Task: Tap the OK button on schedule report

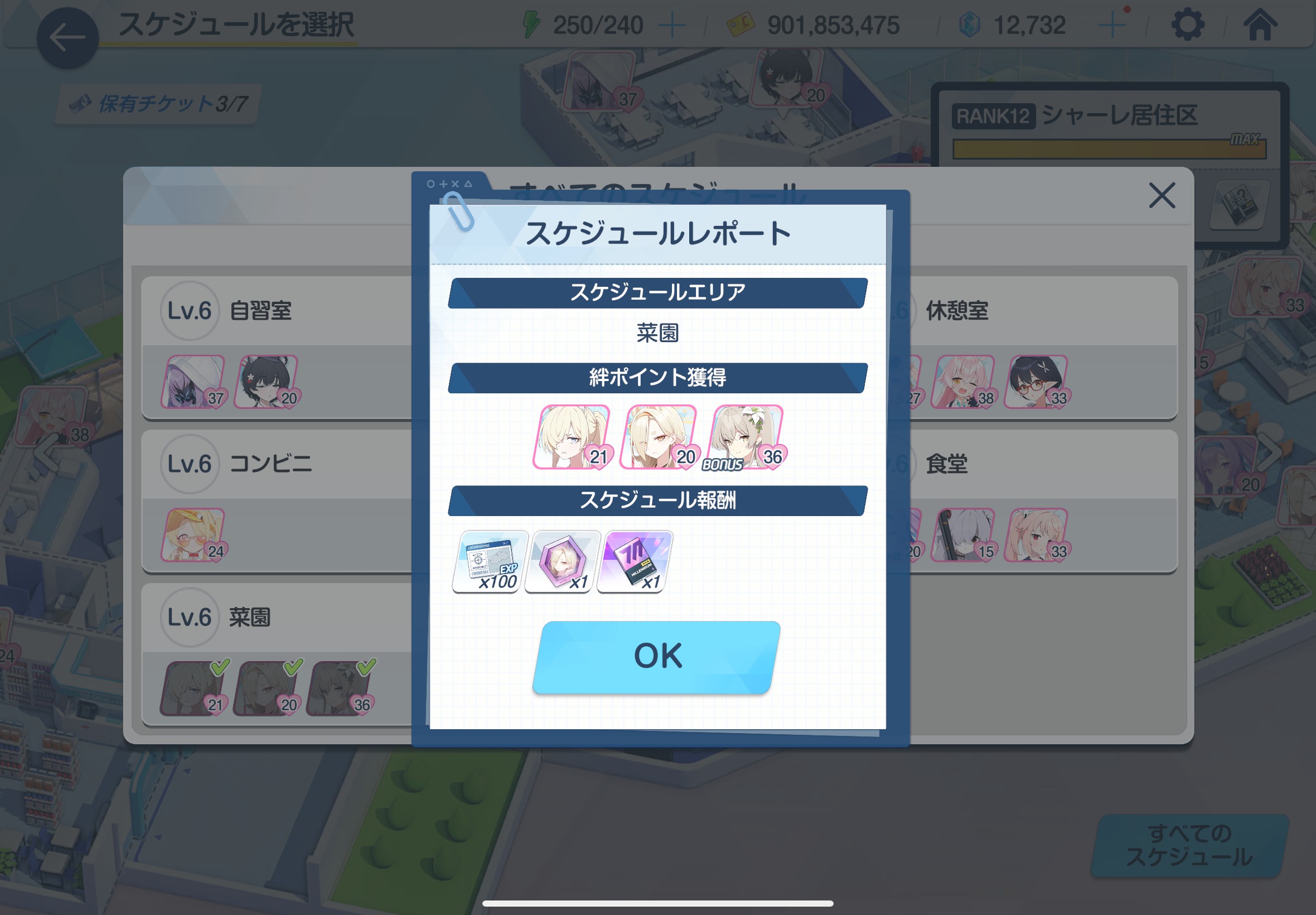Action: (656, 657)
